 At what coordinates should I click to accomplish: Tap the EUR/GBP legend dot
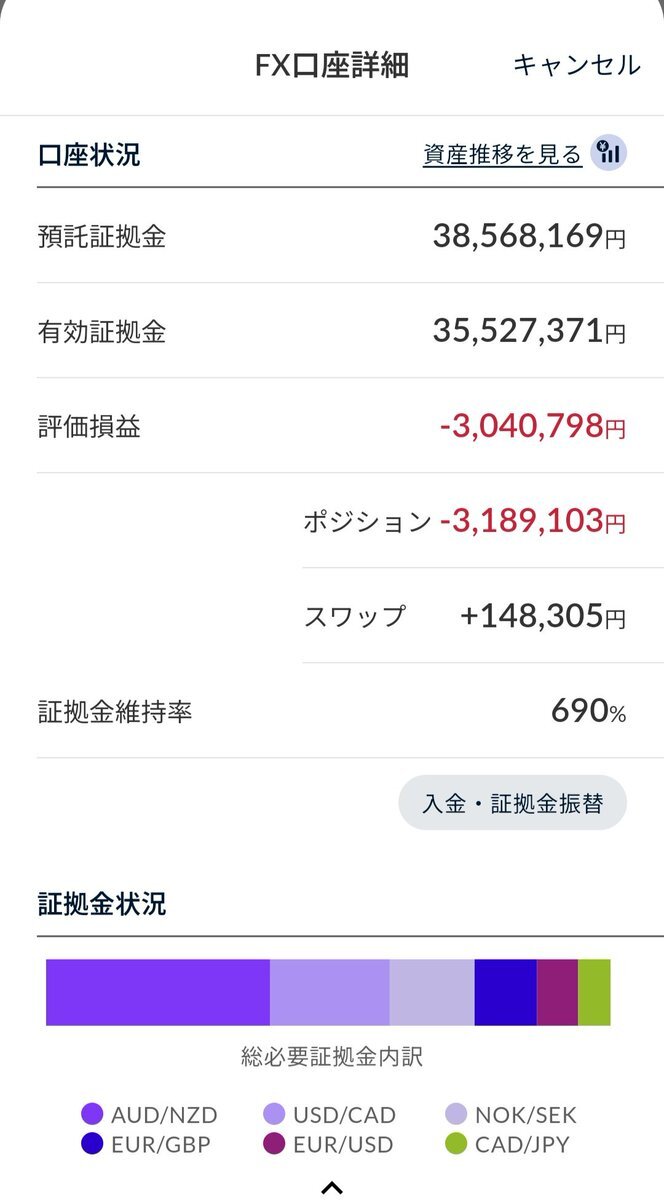pos(93,1145)
